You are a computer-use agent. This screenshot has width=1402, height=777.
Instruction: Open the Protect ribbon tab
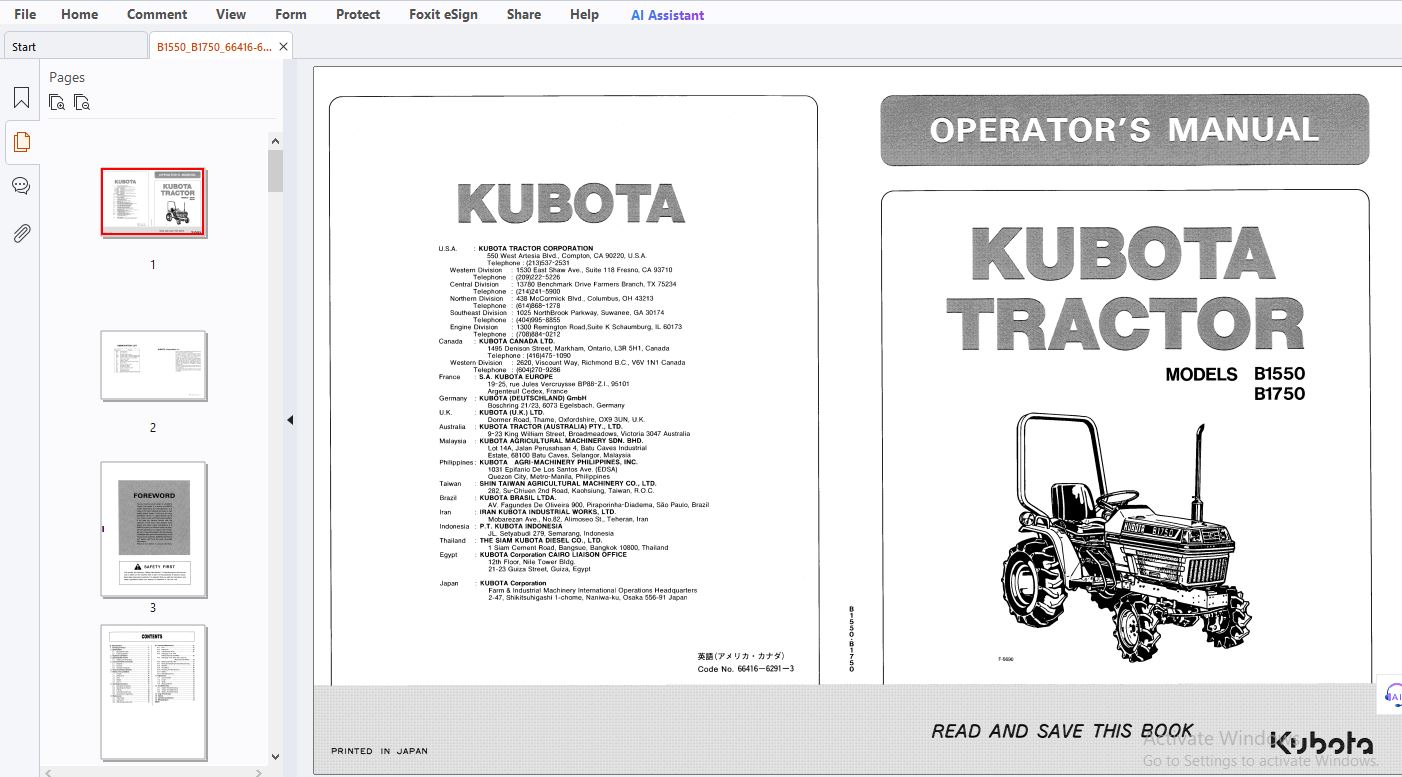point(358,14)
